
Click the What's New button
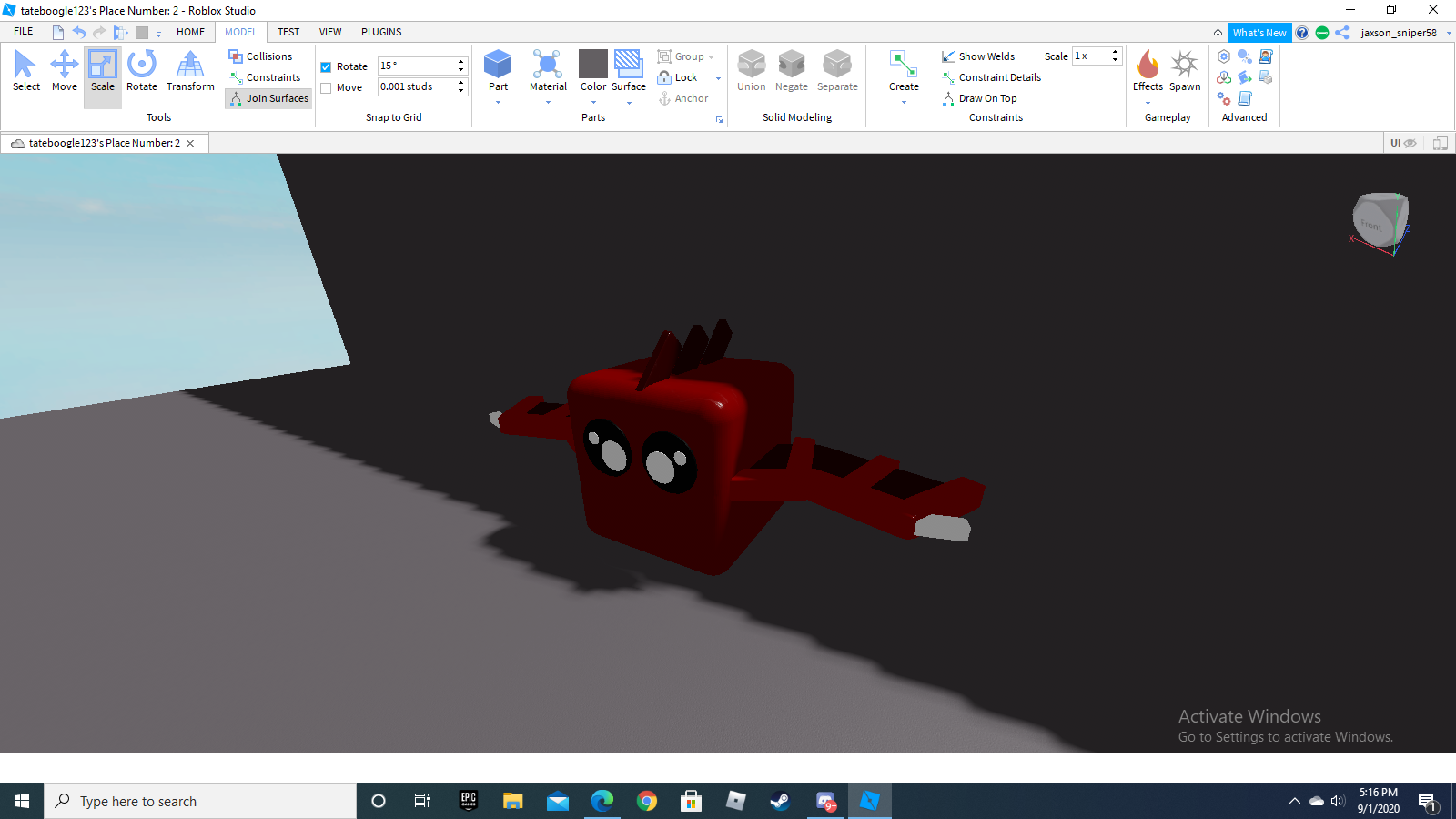(1259, 33)
